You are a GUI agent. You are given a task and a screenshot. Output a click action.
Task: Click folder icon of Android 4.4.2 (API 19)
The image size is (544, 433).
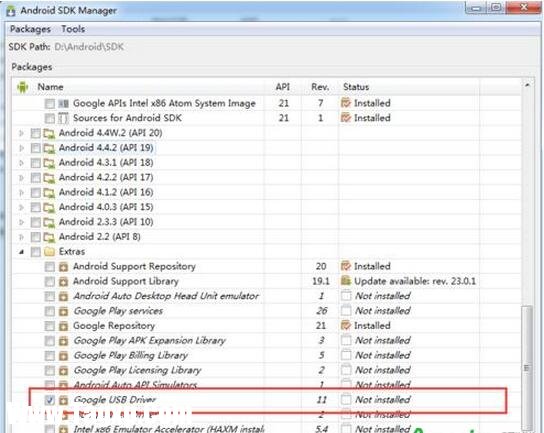click(49, 148)
